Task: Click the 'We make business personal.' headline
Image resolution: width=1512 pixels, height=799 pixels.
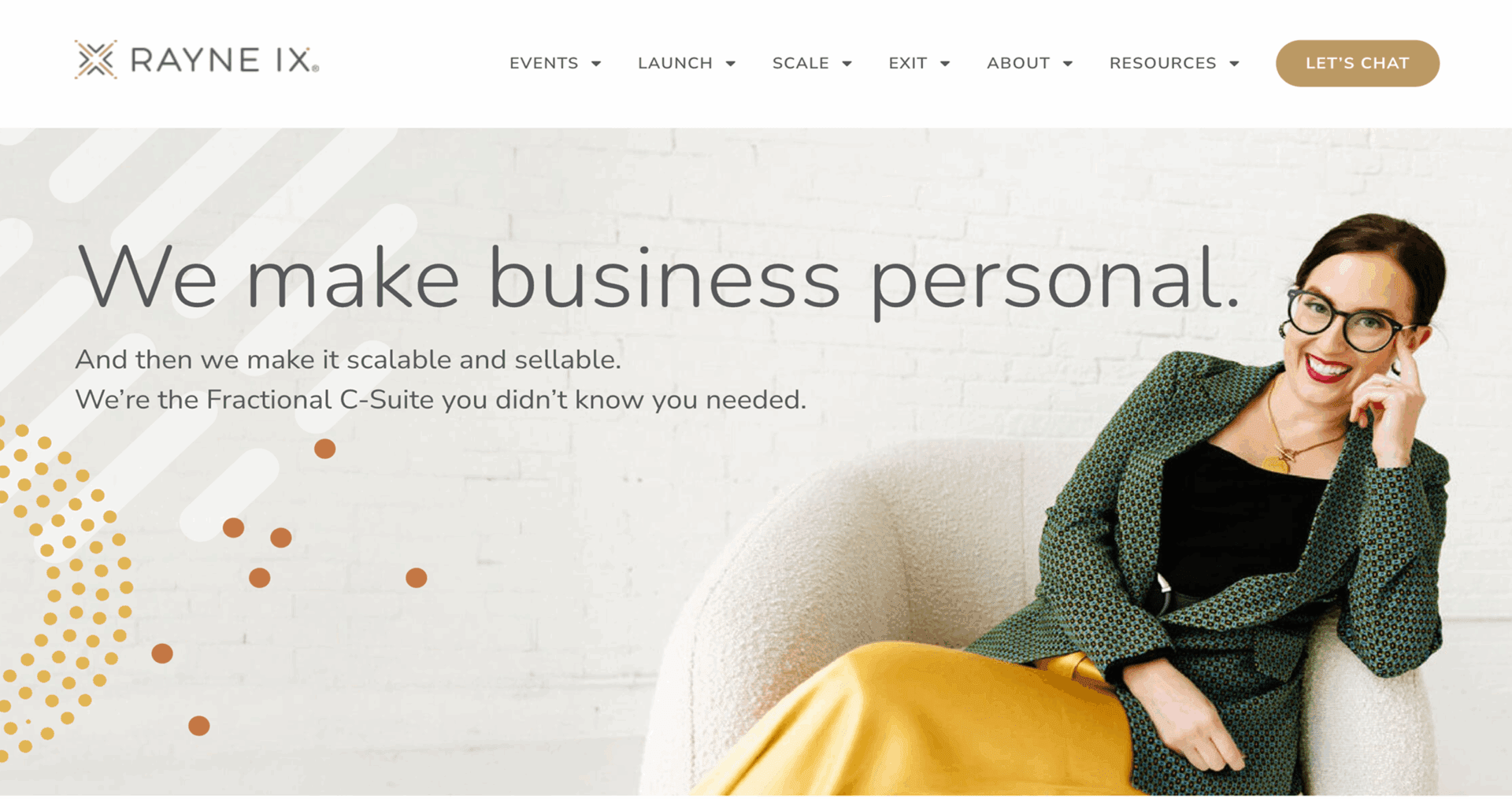Action: tap(658, 278)
